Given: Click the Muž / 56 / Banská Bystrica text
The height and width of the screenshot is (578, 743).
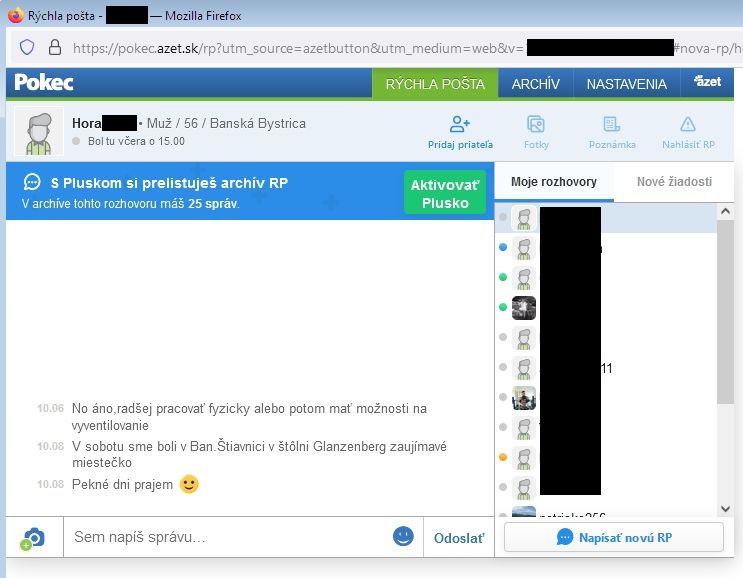Looking at the screenshot, I should point(226,124).
